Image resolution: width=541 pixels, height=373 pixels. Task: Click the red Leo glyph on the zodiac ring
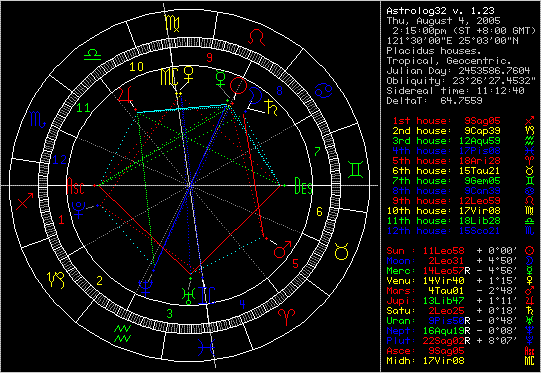point(257,37)
